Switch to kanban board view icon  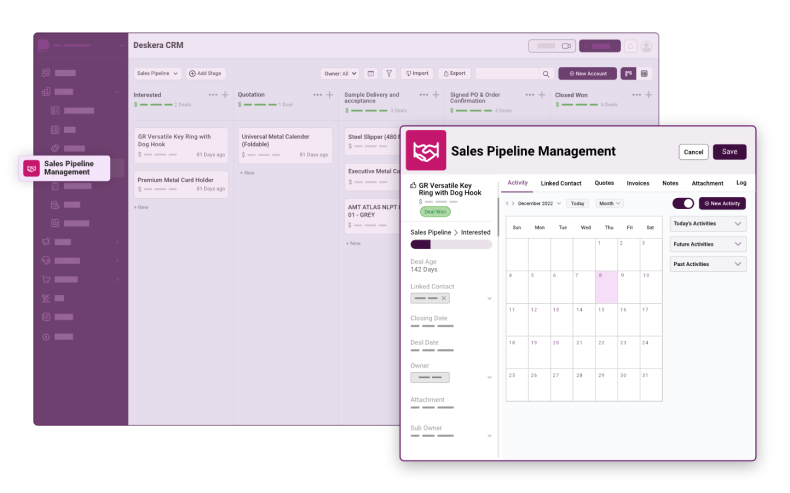[628, 74]
